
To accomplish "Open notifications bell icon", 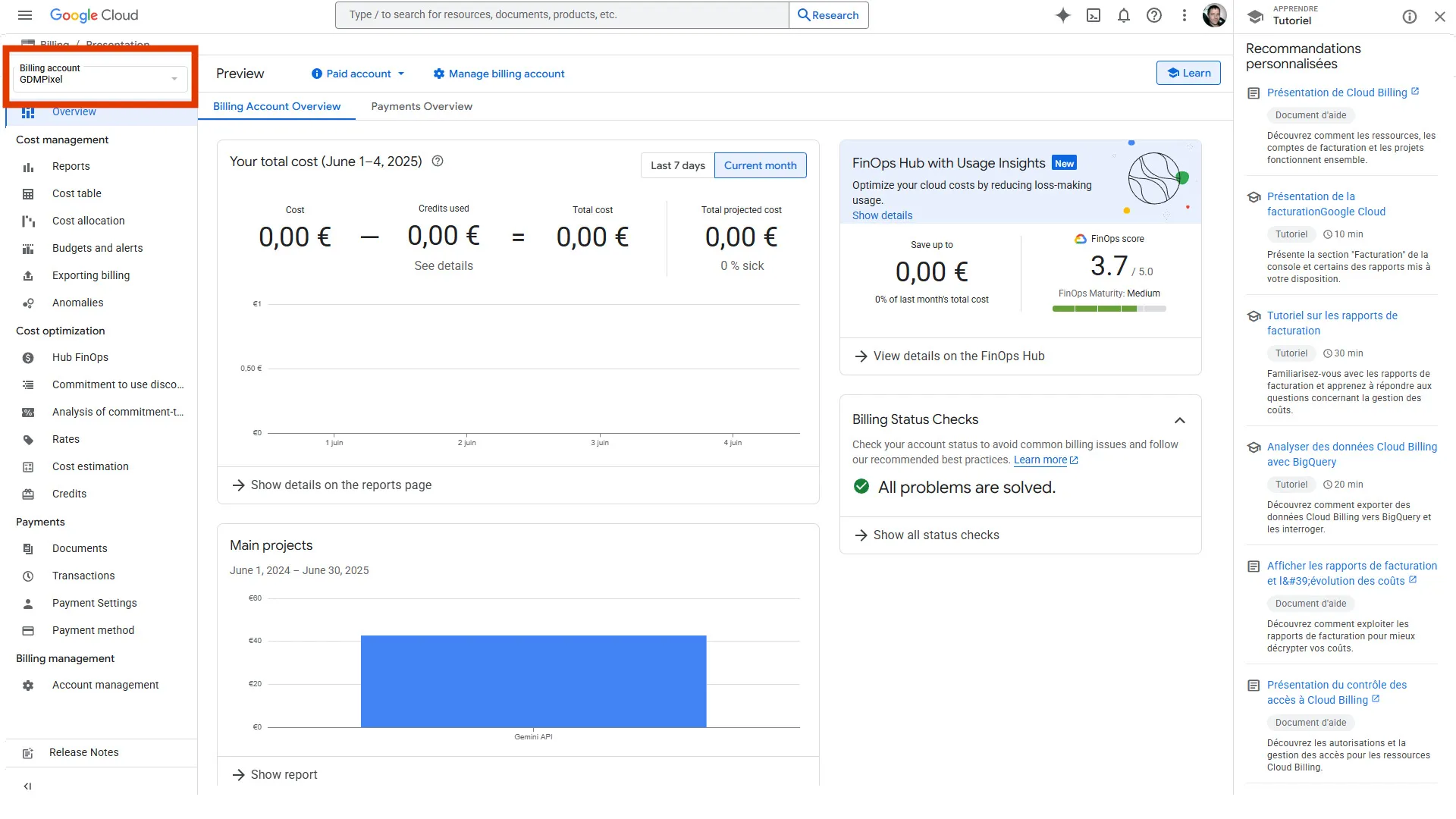I will point(1124,15).
